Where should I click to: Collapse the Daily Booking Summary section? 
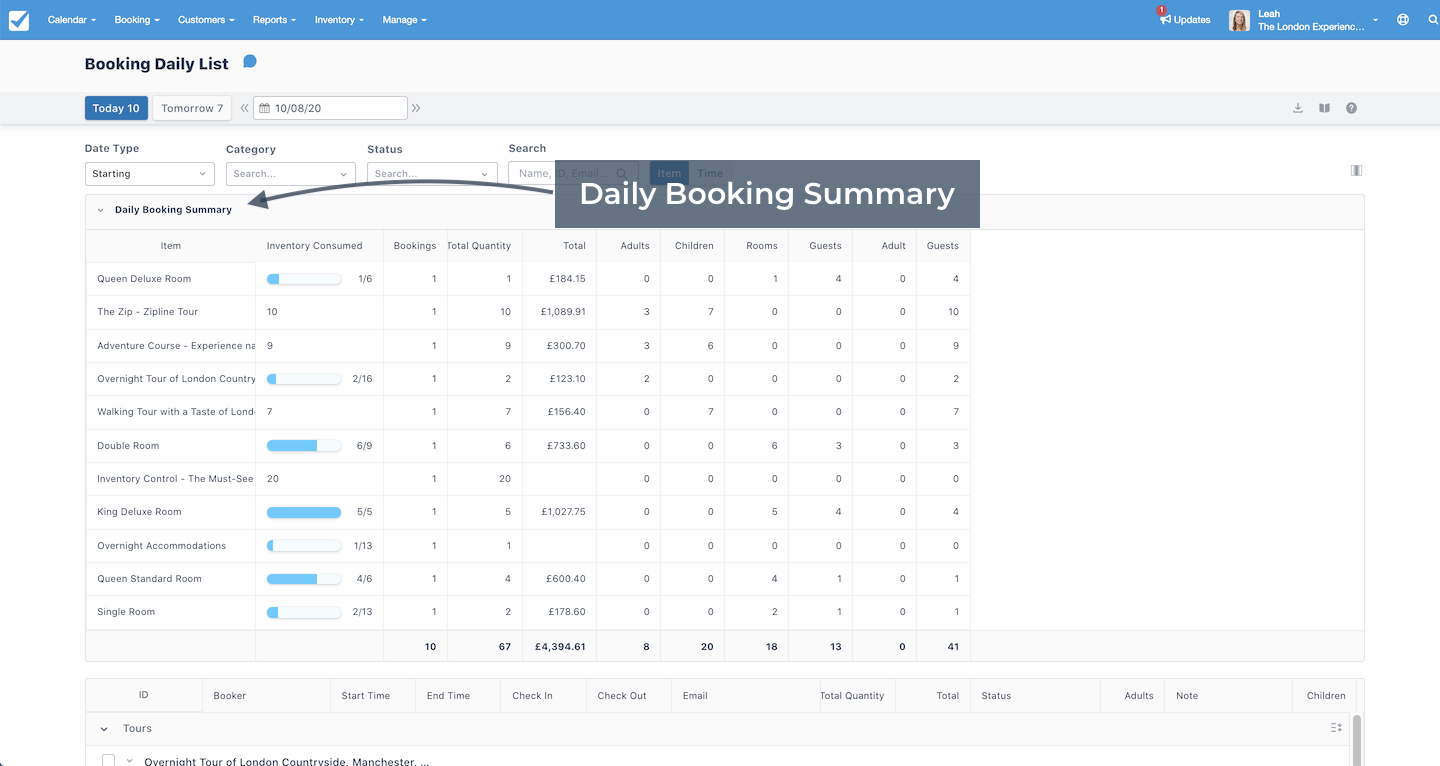101,210
